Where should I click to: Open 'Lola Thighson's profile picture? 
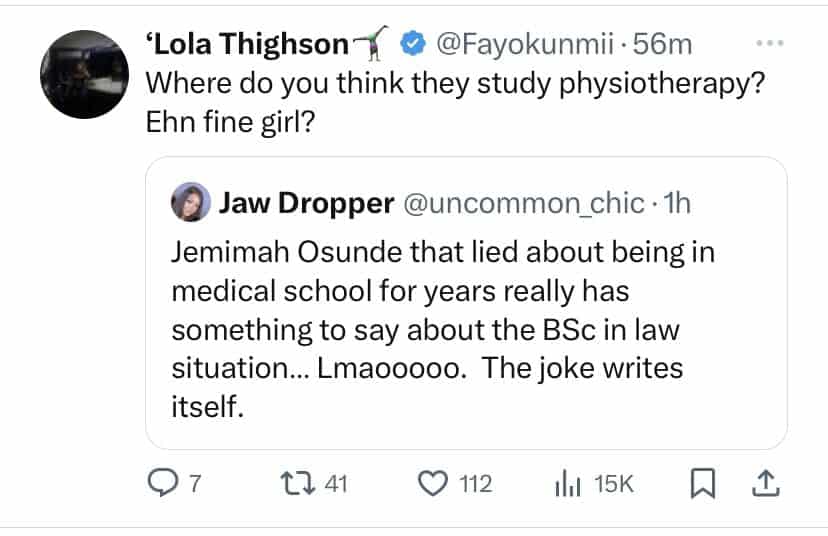[84, 75]
